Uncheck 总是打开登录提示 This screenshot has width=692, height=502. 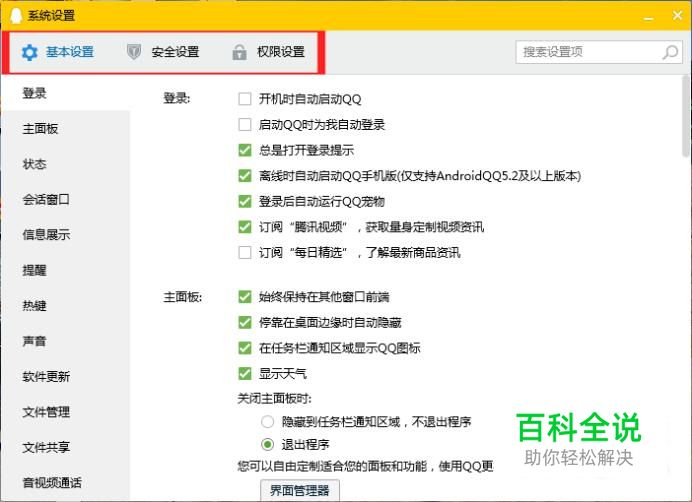[x=244, y=150]
